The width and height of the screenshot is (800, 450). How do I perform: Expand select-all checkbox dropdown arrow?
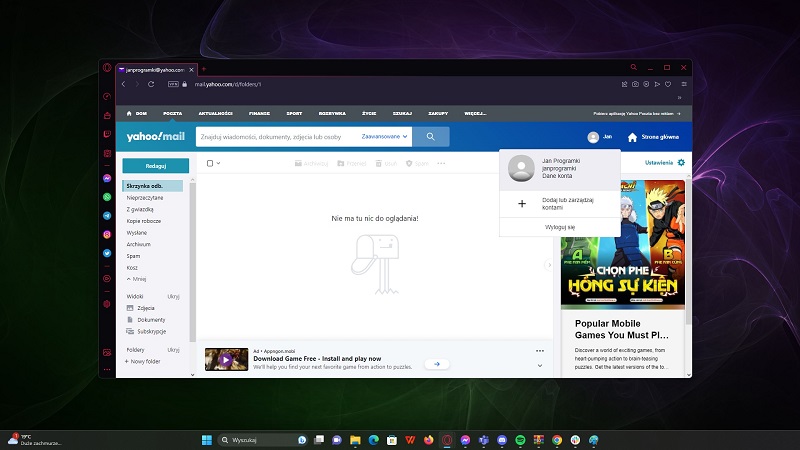[x=218, y=163]
